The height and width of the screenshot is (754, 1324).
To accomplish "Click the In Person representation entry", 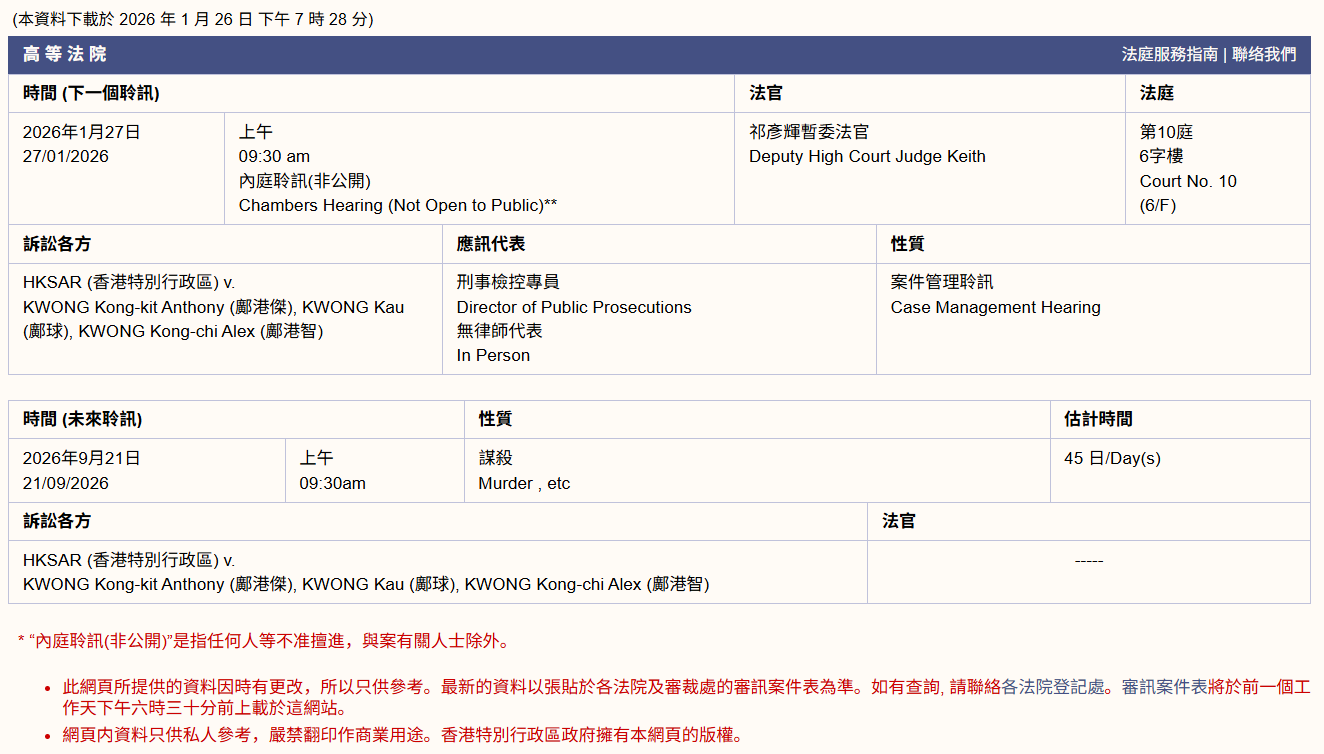I will (x=493, y=355).
